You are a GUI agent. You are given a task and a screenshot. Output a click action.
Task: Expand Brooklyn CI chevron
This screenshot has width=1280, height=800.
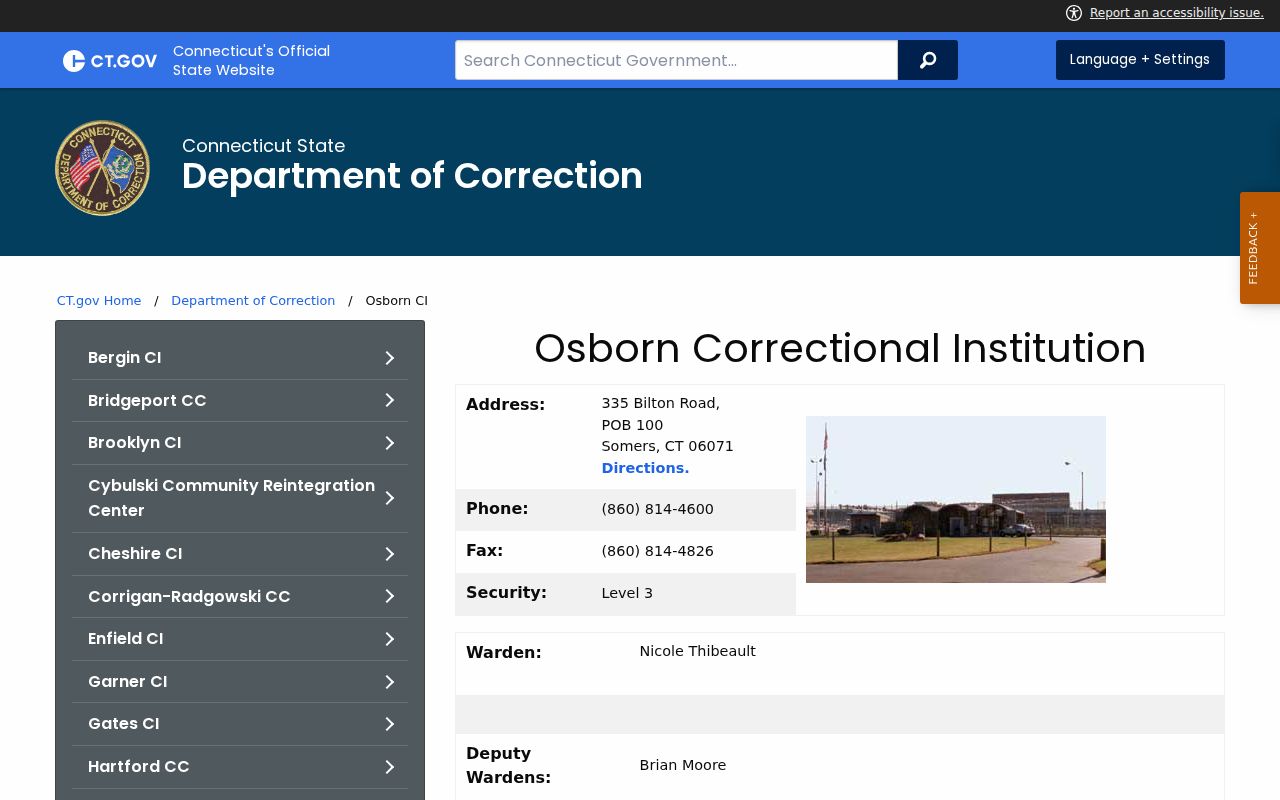(390, 443)
